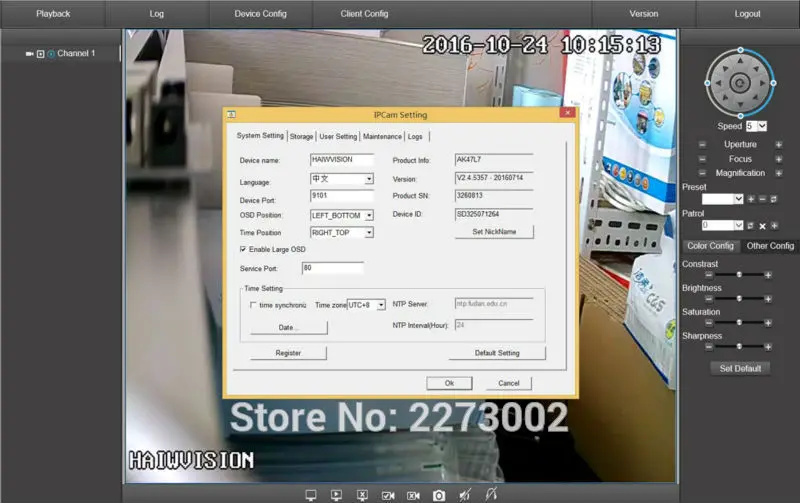Open the Device Config menu

[x=261, y=14]
